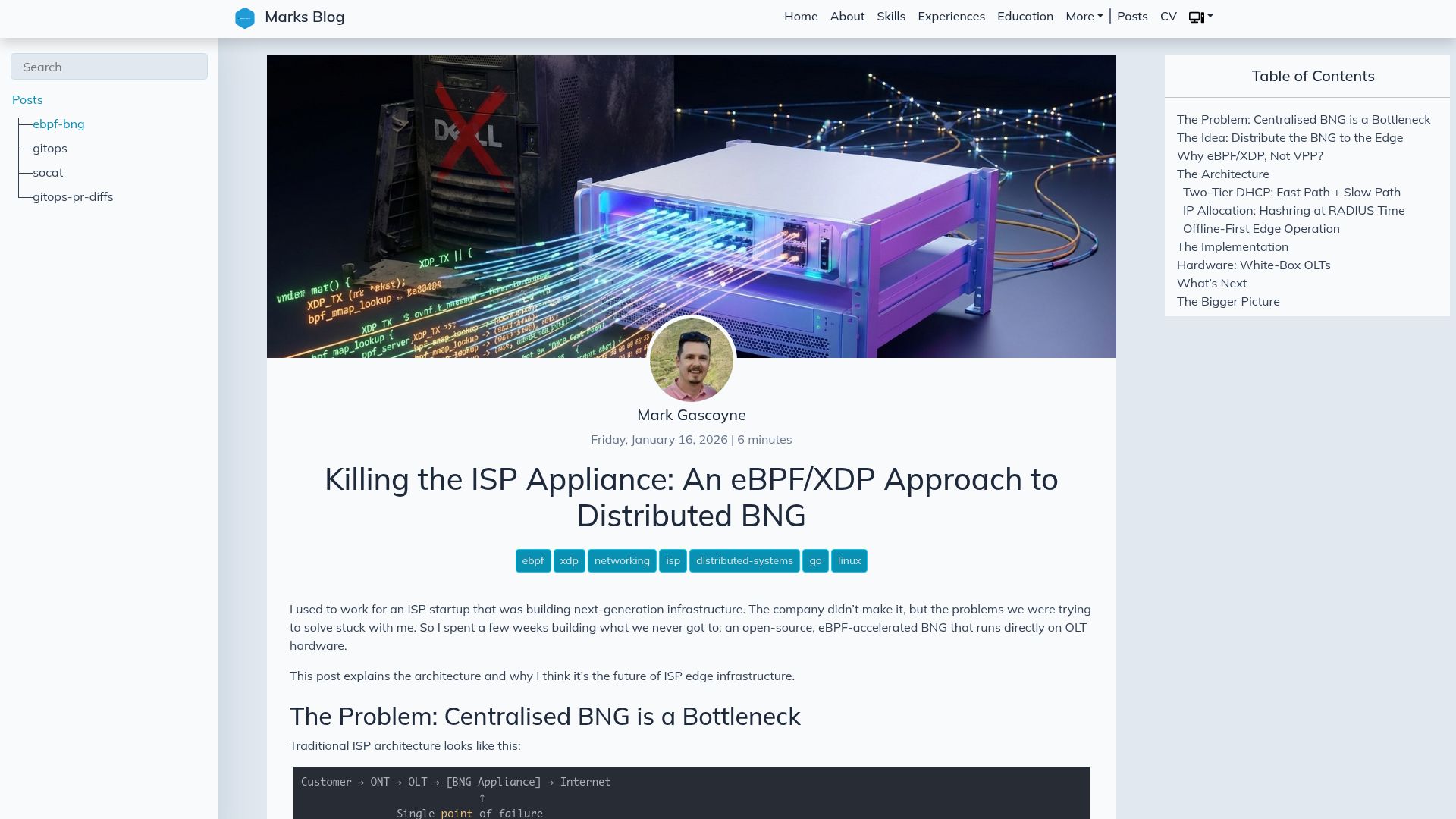
Task: Select Education in the navbar
Action: click(1025, 17)
